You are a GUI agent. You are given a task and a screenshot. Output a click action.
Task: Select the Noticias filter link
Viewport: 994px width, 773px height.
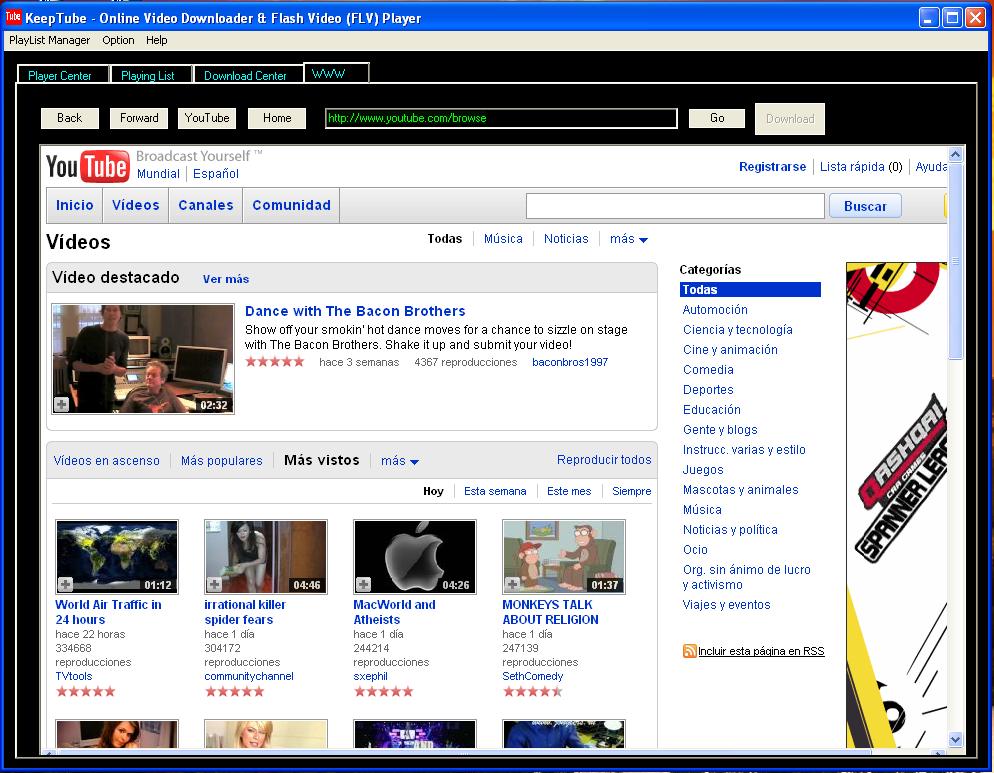tap(566, 239)
